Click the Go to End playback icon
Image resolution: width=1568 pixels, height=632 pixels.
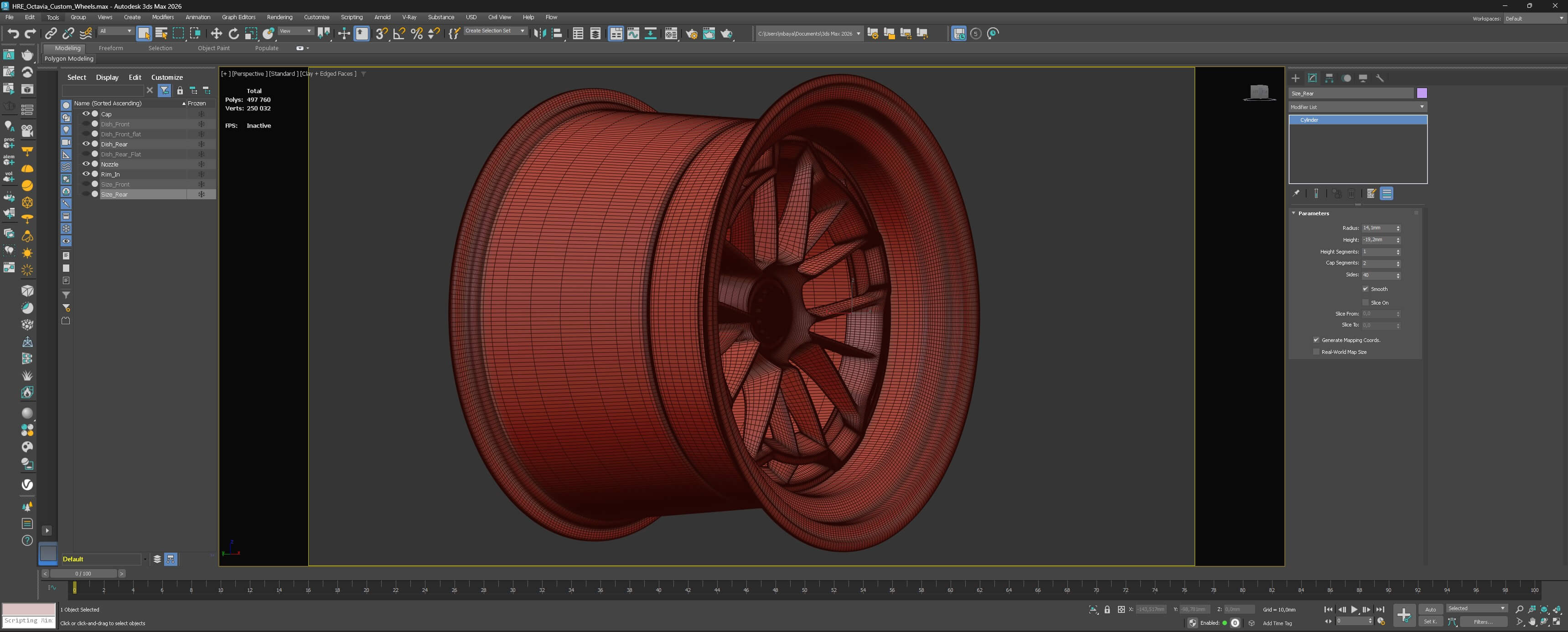(1380, 610)
